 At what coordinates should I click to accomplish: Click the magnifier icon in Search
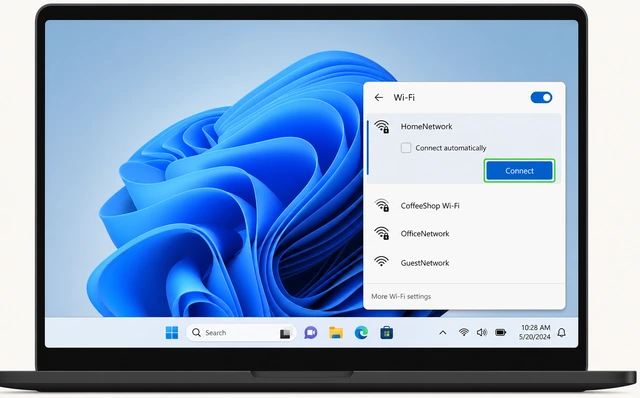[x=196, y=333]
